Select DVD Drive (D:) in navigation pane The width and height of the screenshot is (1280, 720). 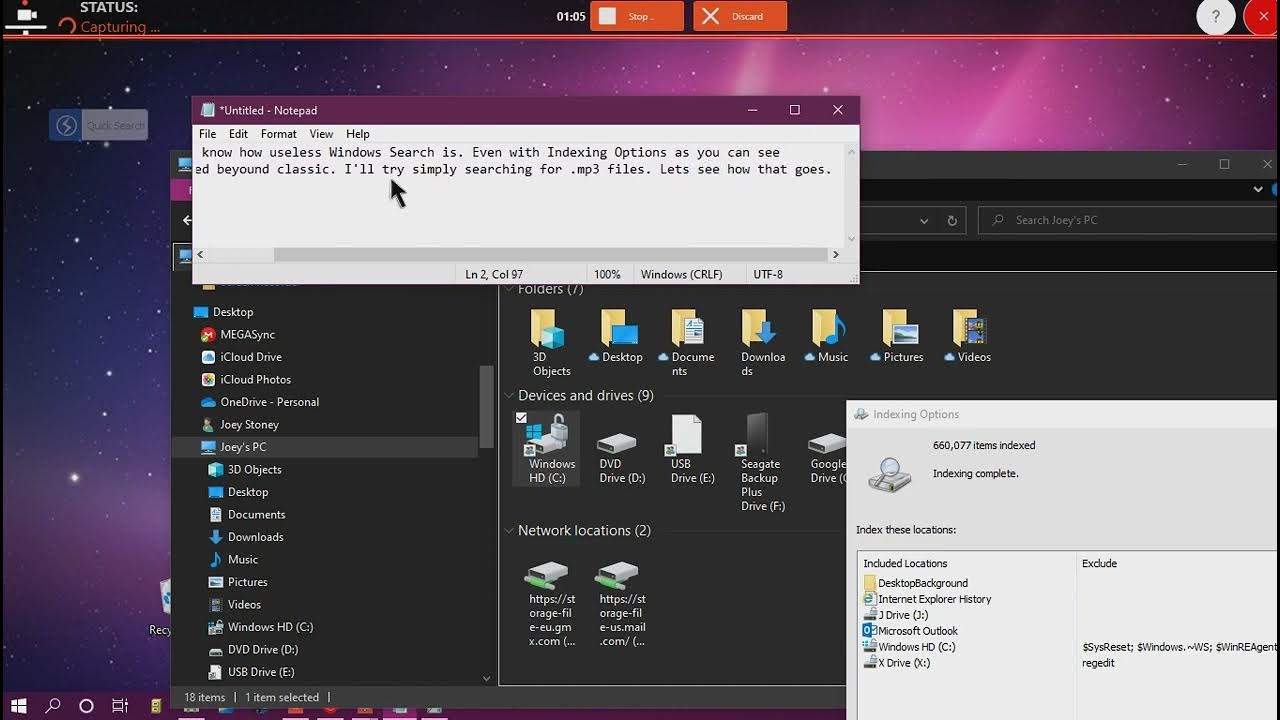coord(251,650)
